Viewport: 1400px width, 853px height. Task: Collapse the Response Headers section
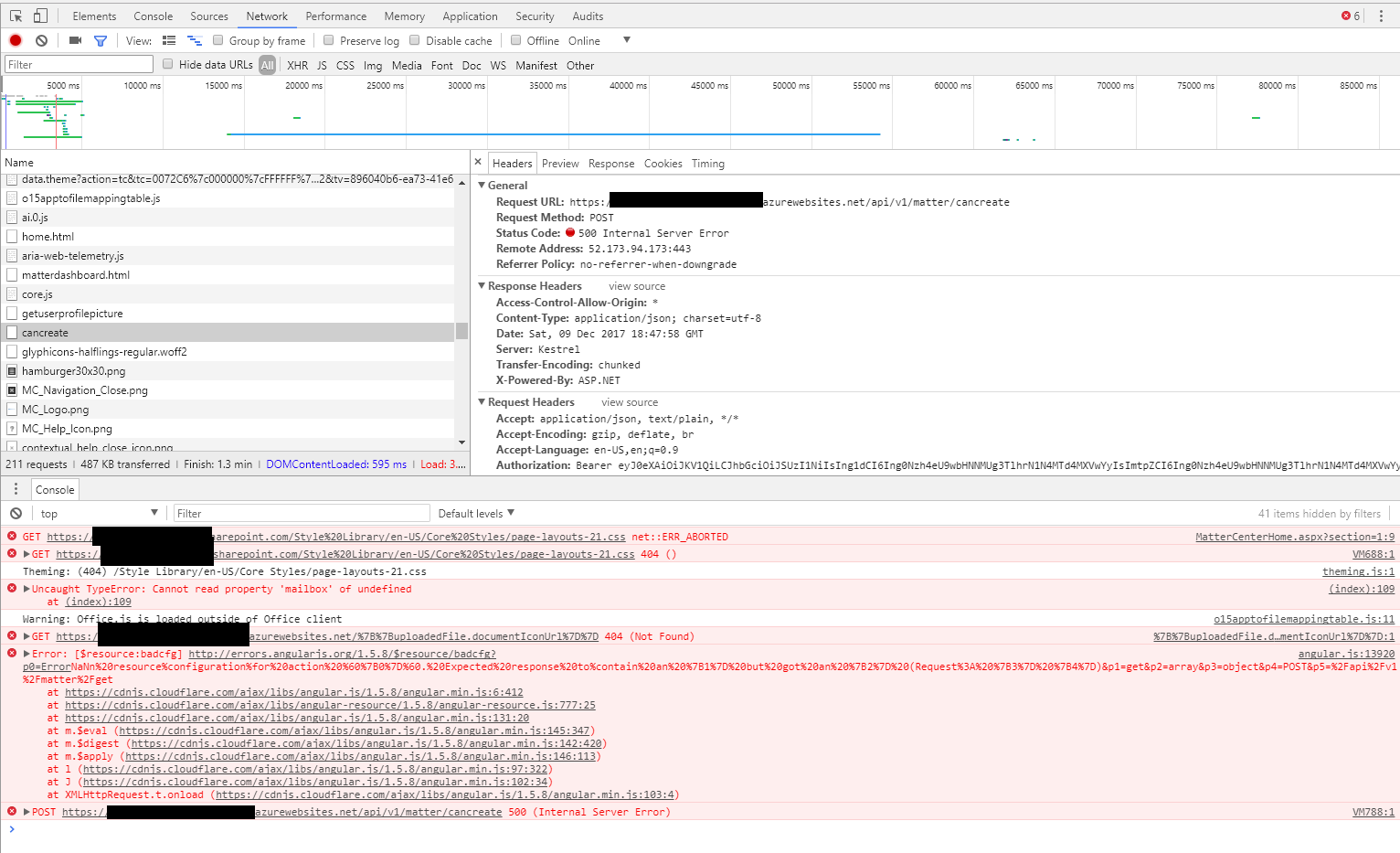482,285
